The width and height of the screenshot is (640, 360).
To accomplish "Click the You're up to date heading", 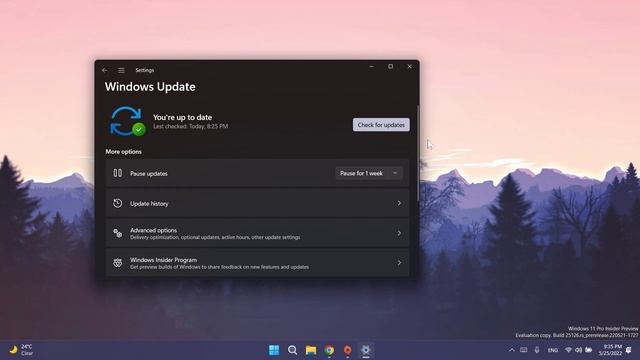I will 182,117.
